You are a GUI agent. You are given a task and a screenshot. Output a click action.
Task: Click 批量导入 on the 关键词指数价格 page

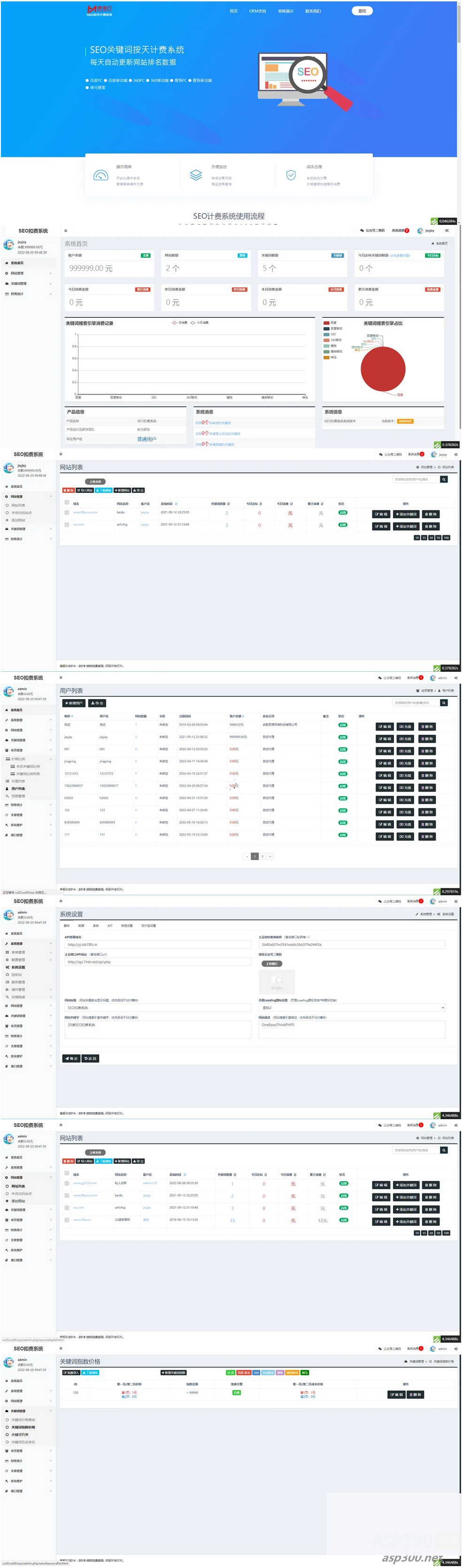(x=71, y=1373)
